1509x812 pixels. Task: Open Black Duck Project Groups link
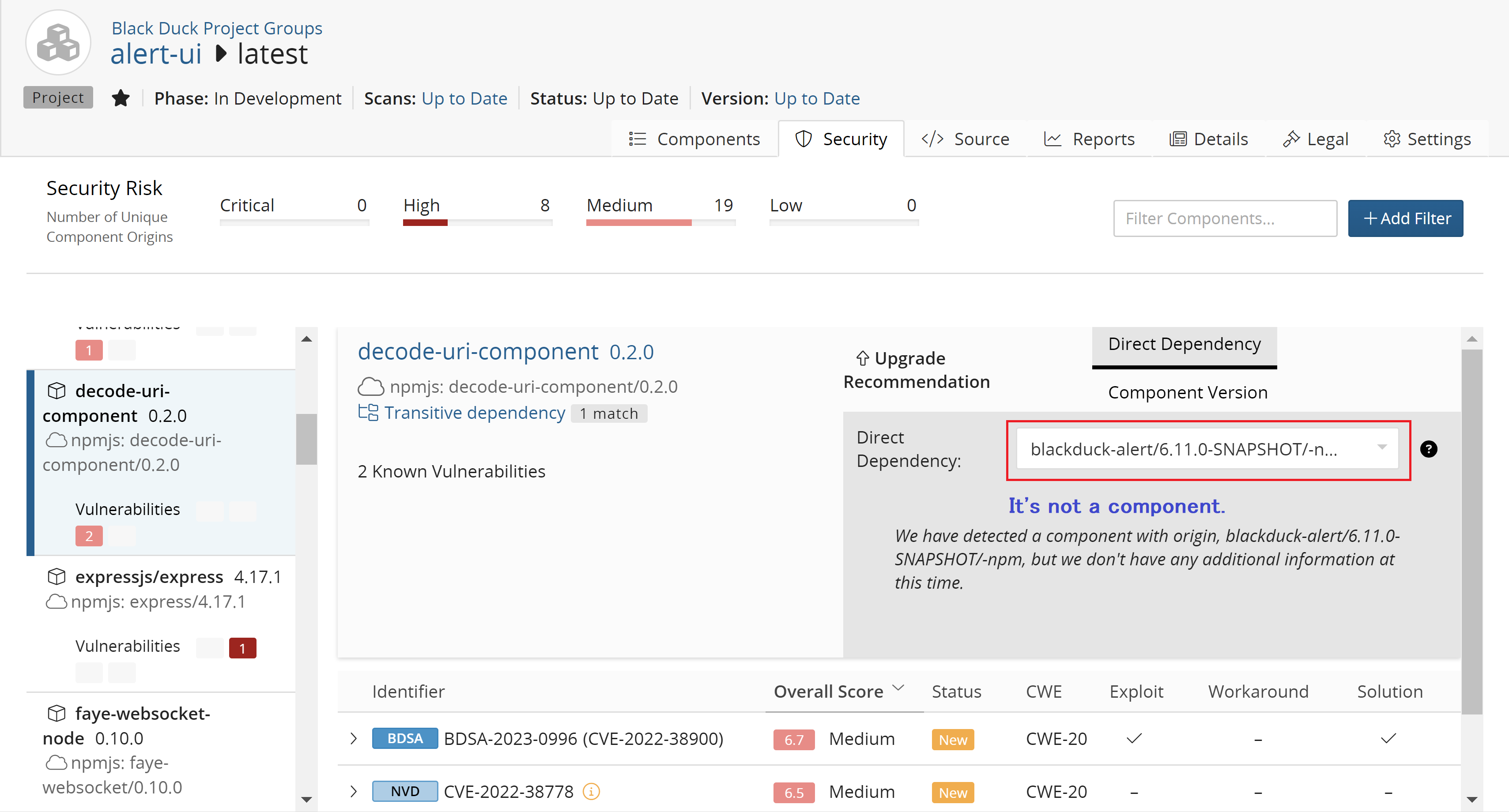coord(217,27)
